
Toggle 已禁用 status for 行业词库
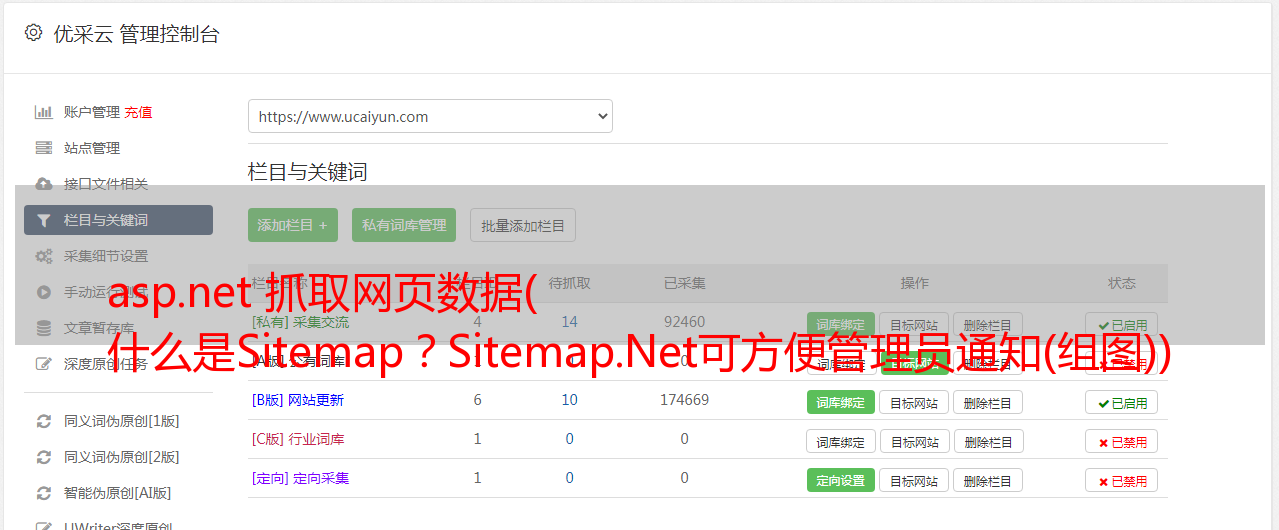click(x=1122, y=441)
